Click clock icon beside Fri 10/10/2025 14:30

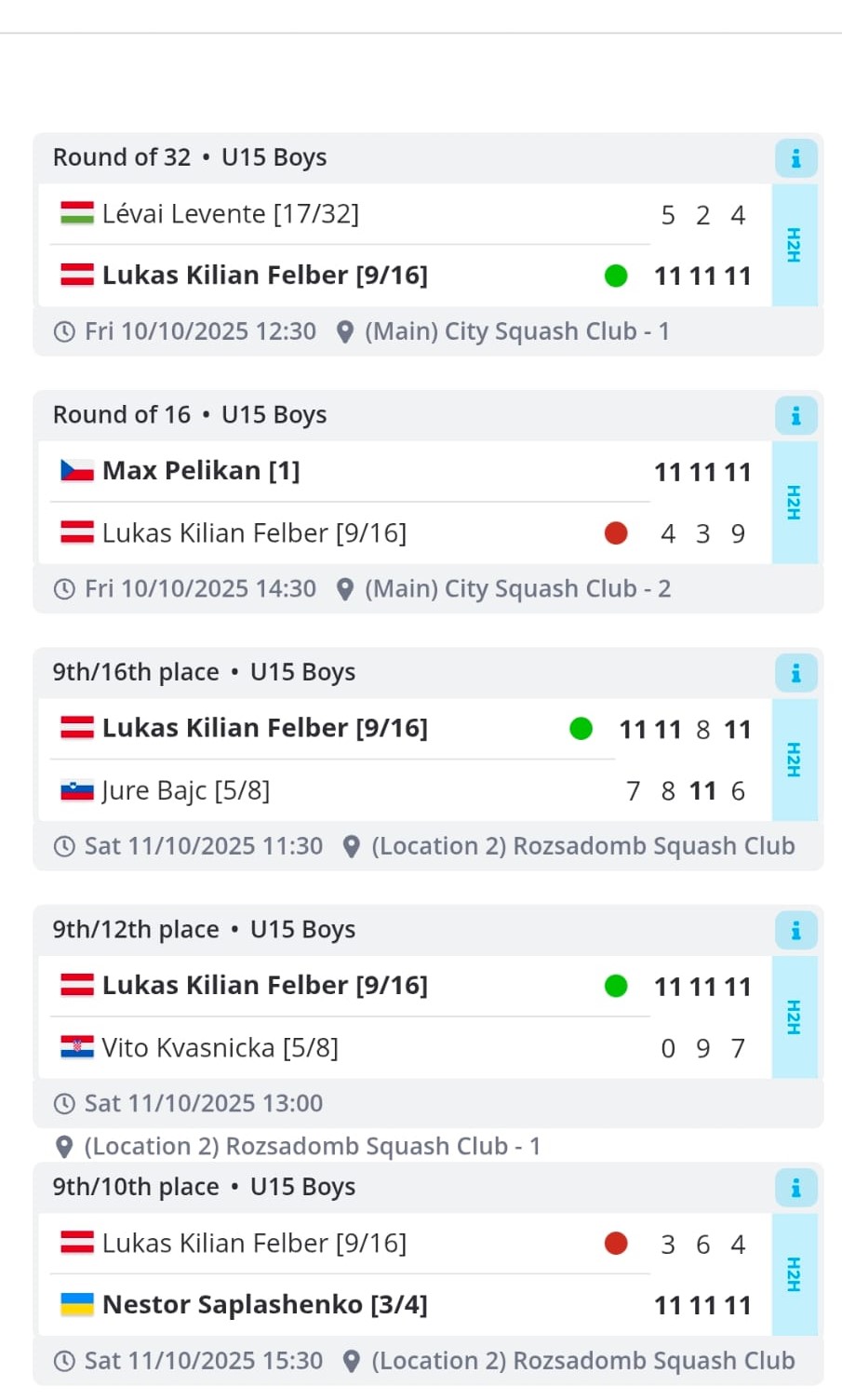pyautogui.click(x=64, y=589)
